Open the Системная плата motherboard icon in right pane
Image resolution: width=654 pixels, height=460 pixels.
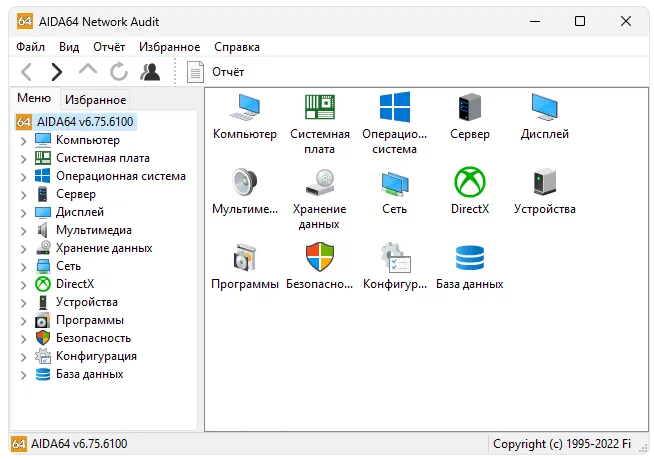coord(319,107)
